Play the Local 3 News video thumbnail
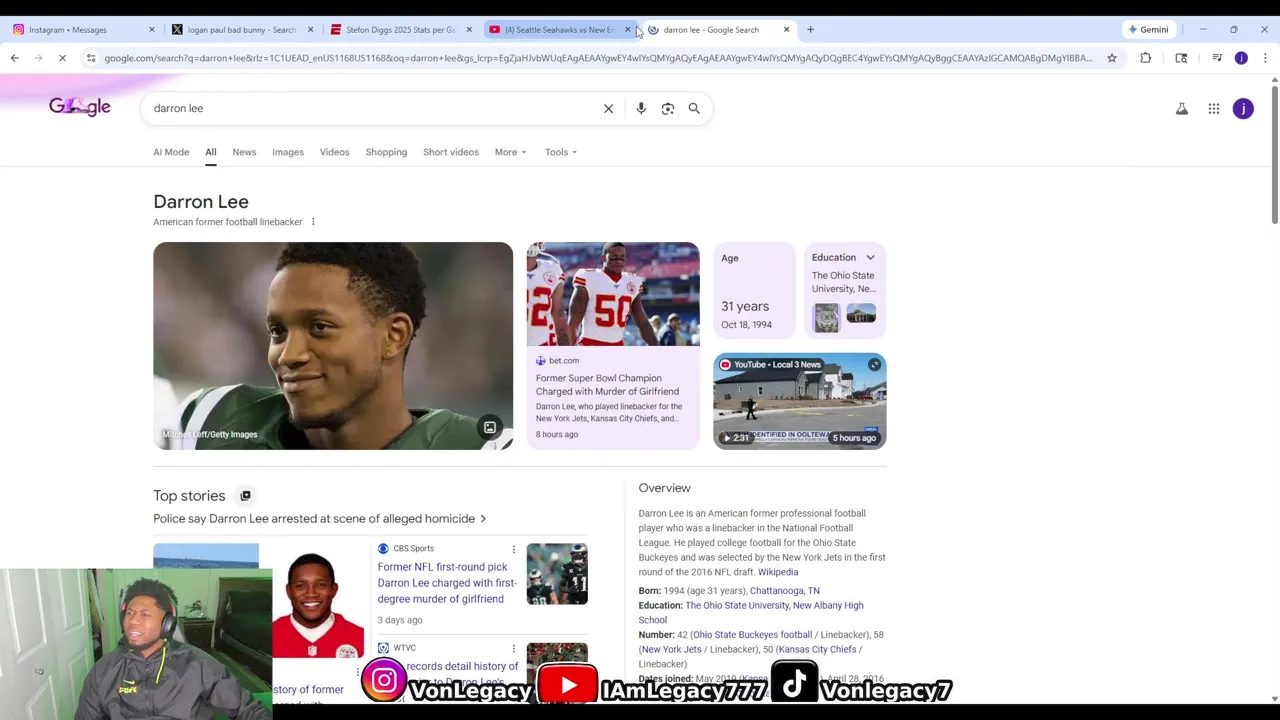This screenshot has height=720, width=1280. (800, 401)
